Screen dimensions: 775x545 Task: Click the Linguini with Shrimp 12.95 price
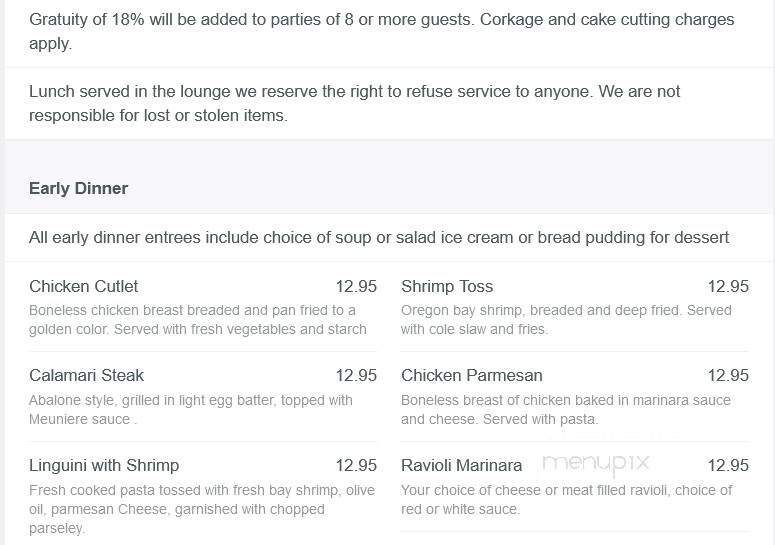356,465
